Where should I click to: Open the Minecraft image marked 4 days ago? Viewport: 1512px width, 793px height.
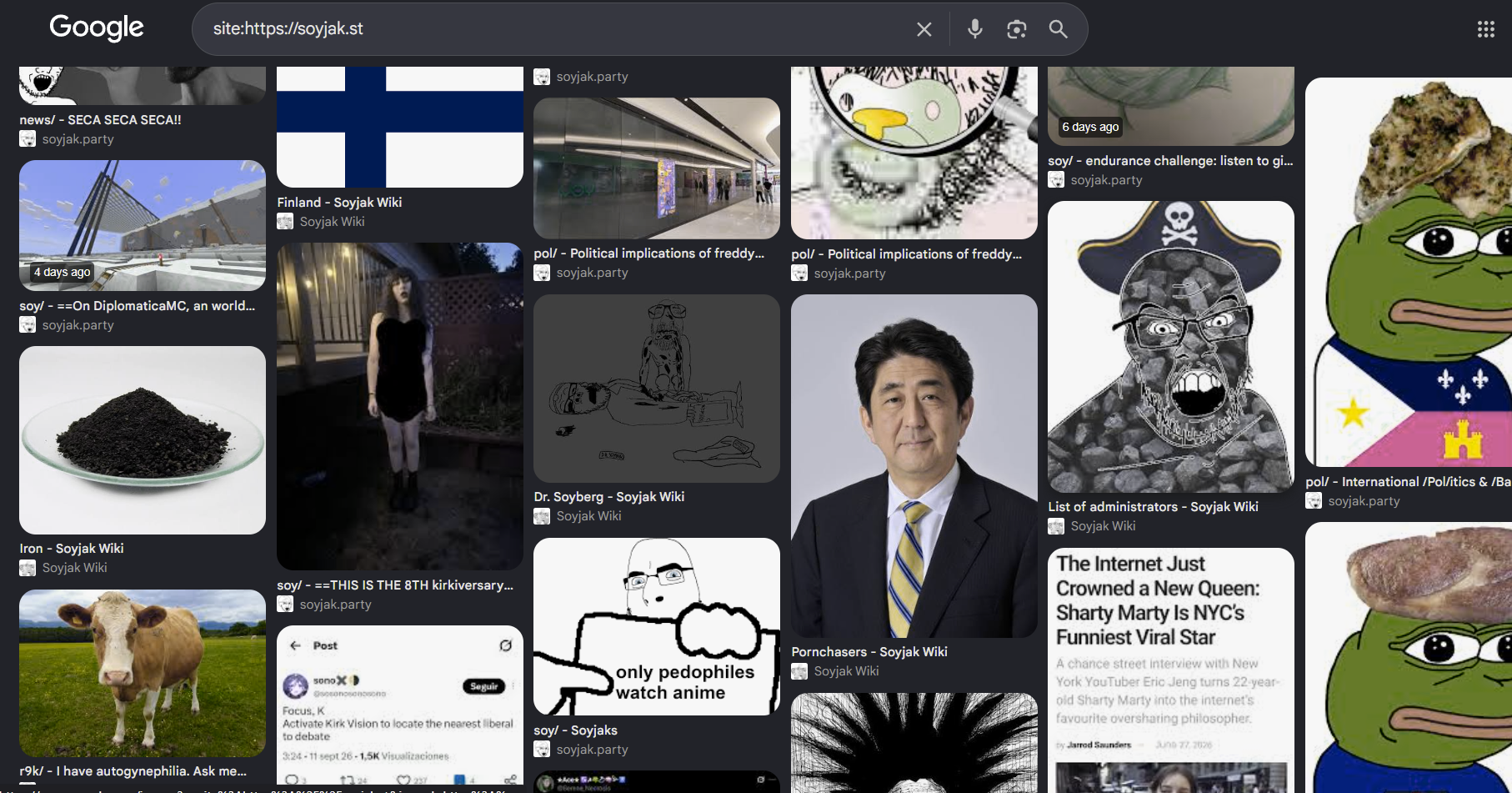click(x=143, y=225)
